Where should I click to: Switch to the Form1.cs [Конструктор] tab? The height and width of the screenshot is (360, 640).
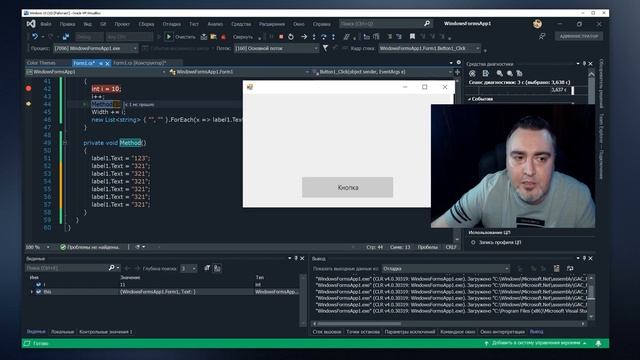[x=140, y=63]
